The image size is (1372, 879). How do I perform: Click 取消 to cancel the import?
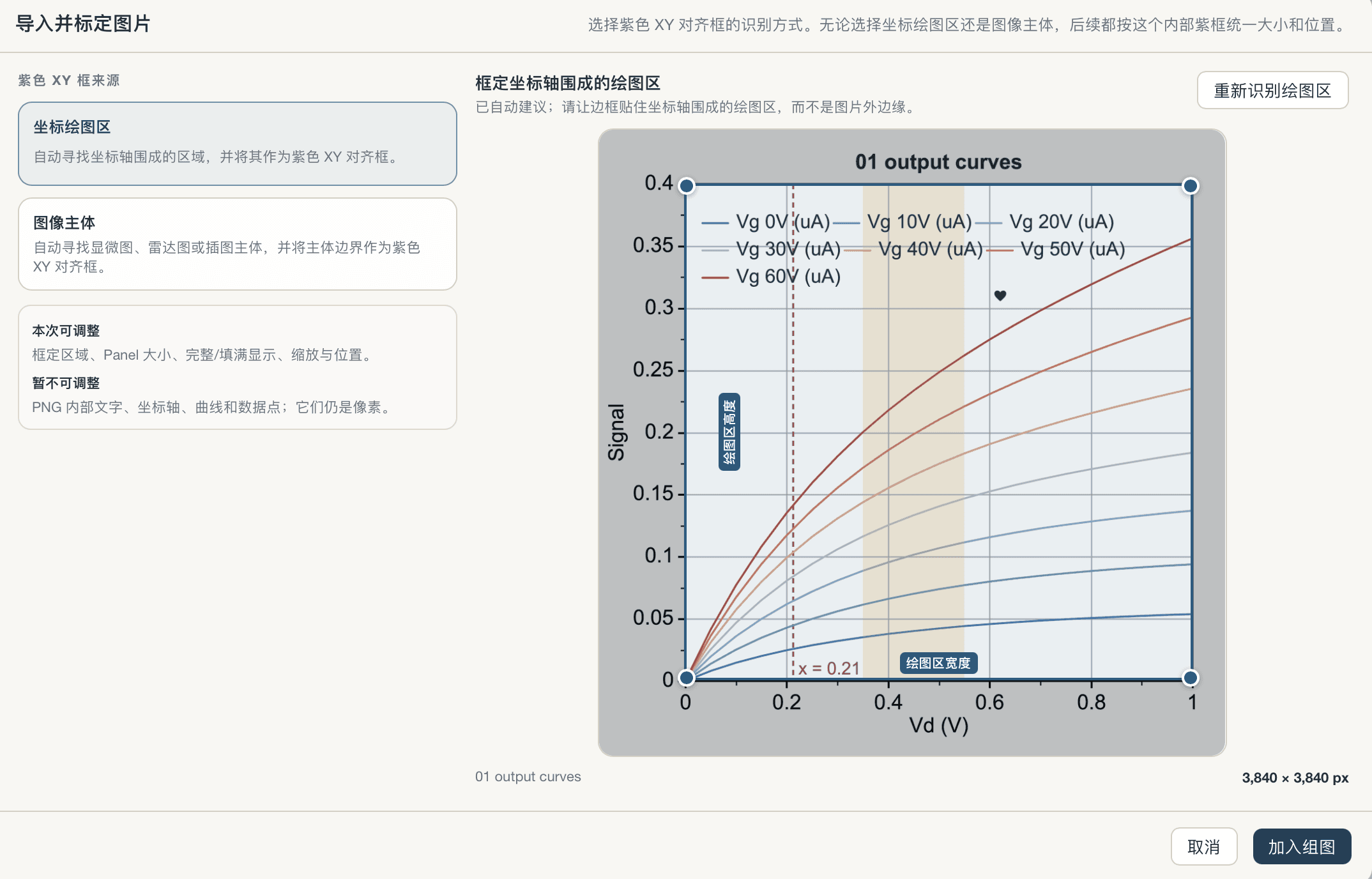[x=1204, y=846]
